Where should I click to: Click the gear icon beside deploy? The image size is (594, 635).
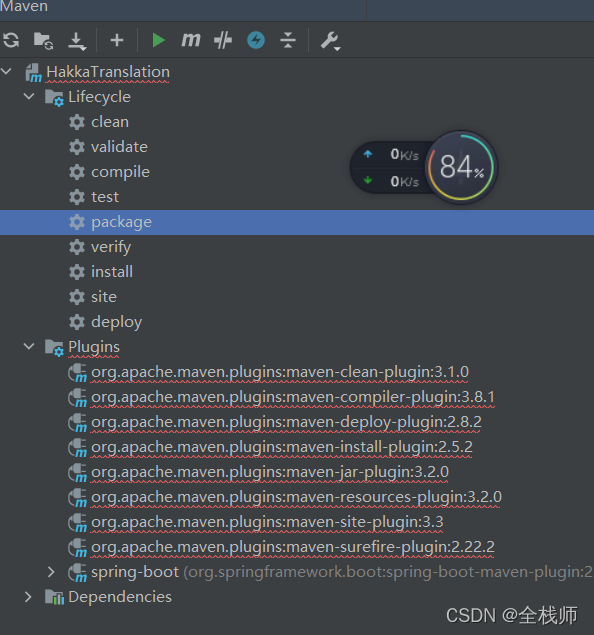[77, 322]
